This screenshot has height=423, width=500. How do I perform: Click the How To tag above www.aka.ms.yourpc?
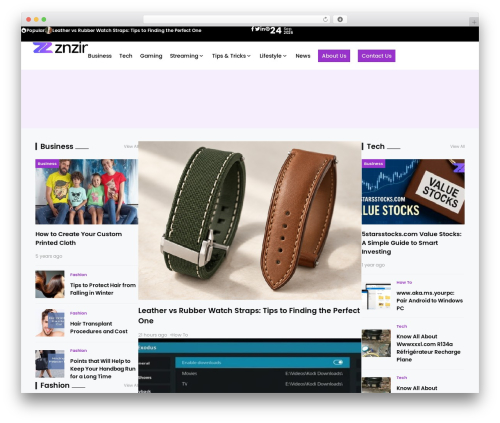[x=404, y=282]
